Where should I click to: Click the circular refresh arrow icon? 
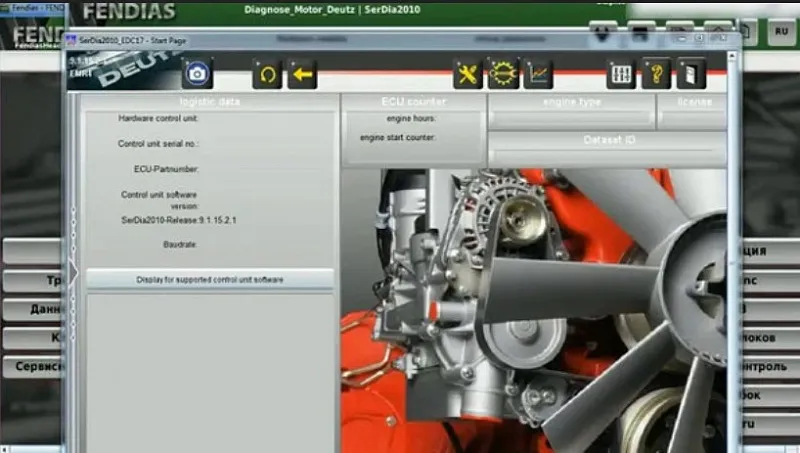click(x=267, y=74)
